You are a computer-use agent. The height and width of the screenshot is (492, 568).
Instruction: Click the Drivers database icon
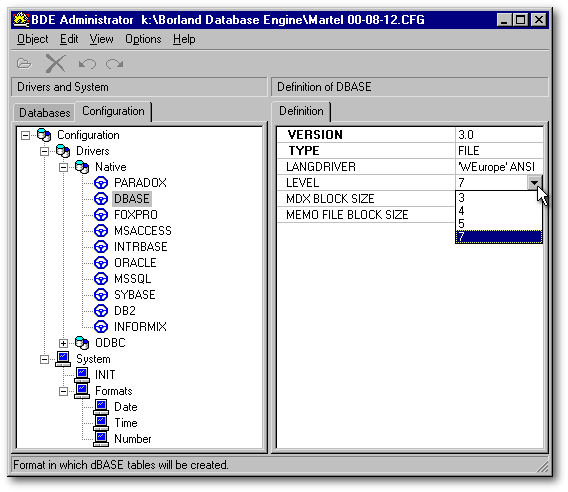(x=63, y=151)
